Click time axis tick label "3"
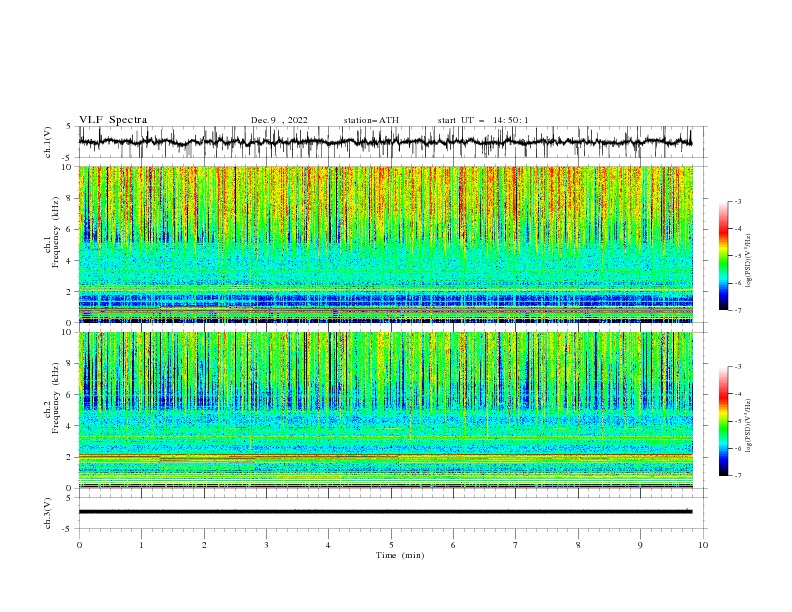The image size is (792, 612). (x=266, y=545)
